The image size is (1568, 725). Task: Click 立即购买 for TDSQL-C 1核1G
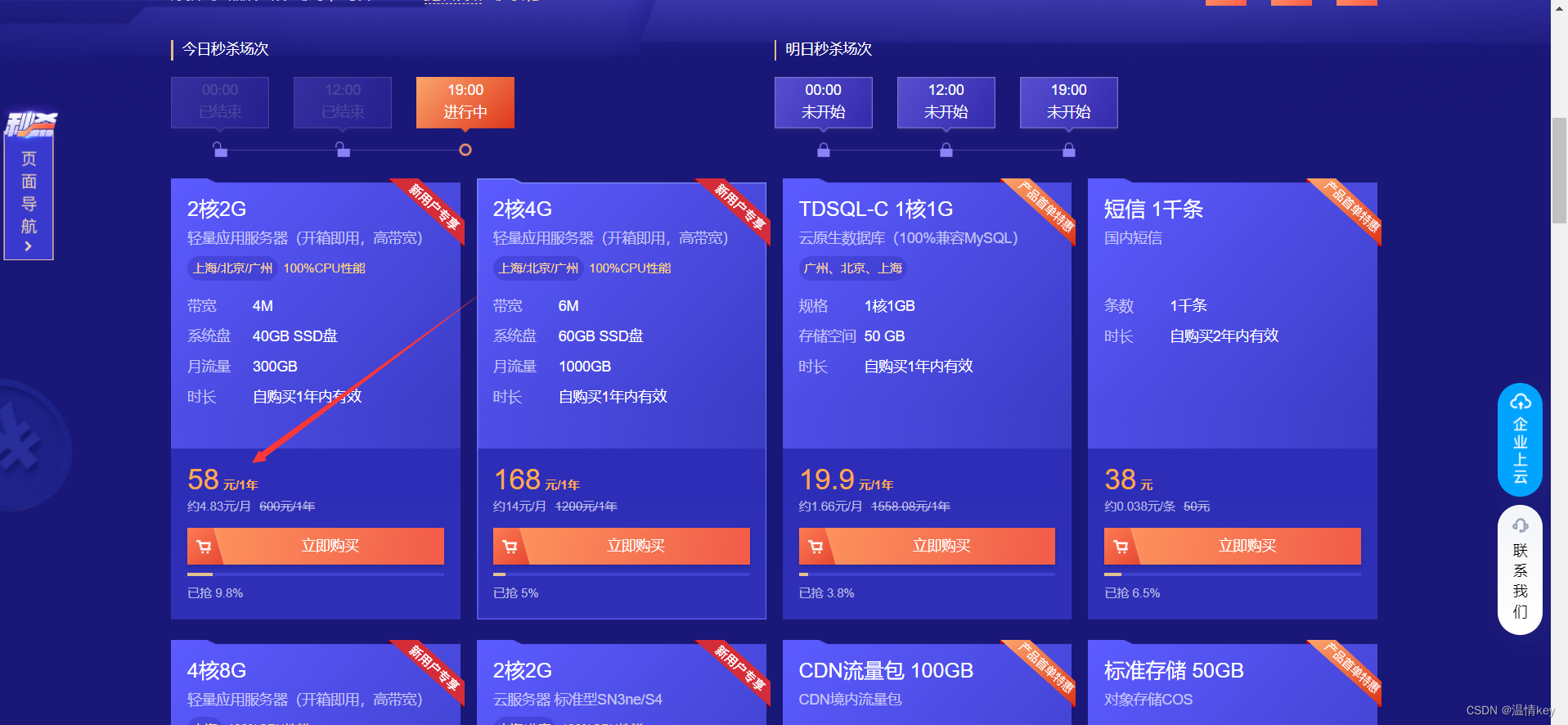(x=927, y=546)
